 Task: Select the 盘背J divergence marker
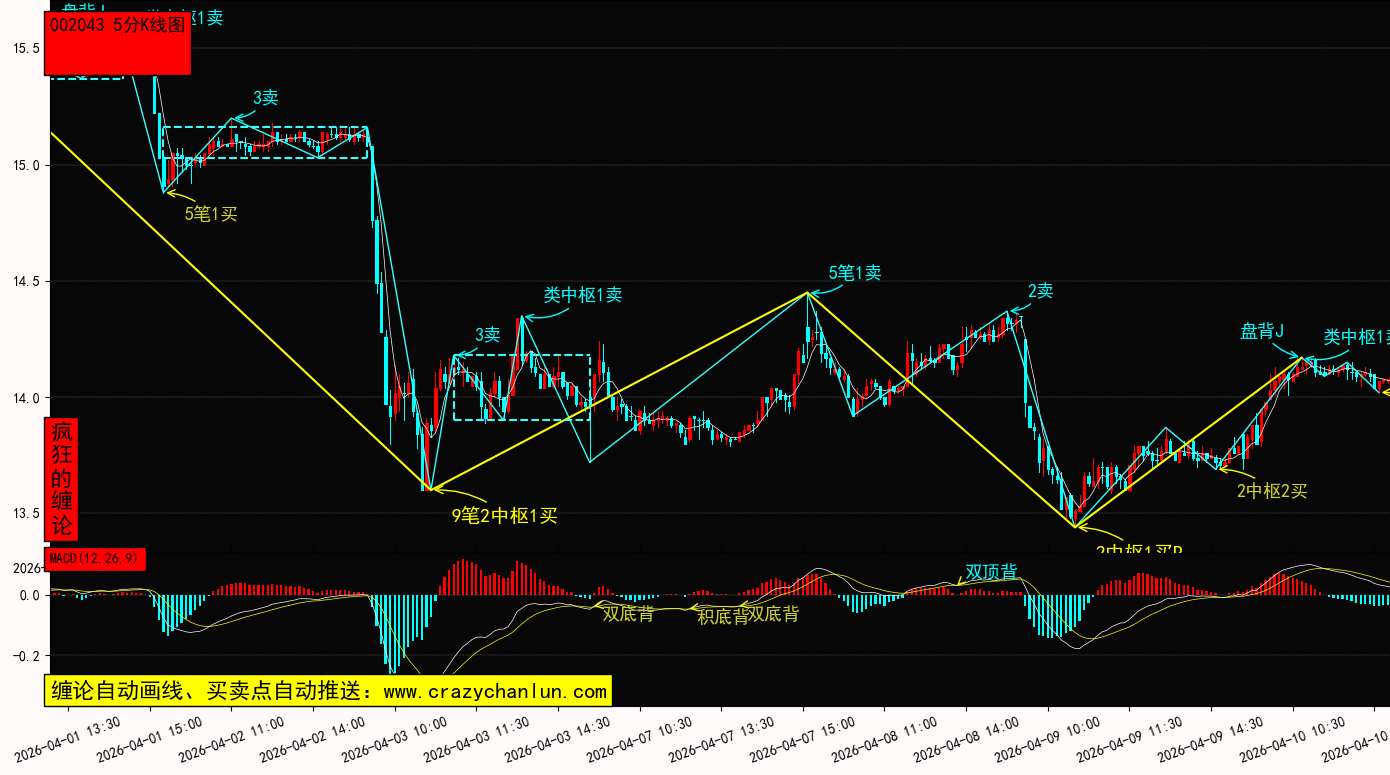(x=1262, y=331)
